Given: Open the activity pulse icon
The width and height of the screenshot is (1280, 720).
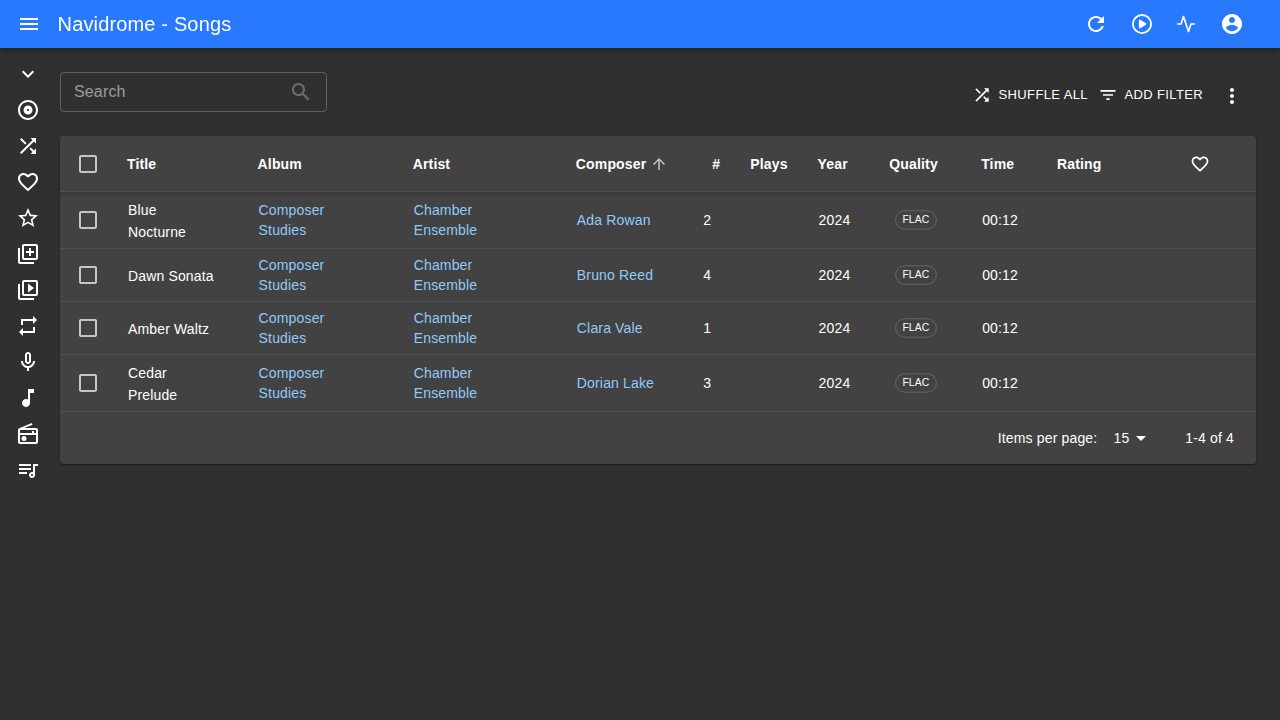Looking at the screenshot, I should click(1186, 24).
